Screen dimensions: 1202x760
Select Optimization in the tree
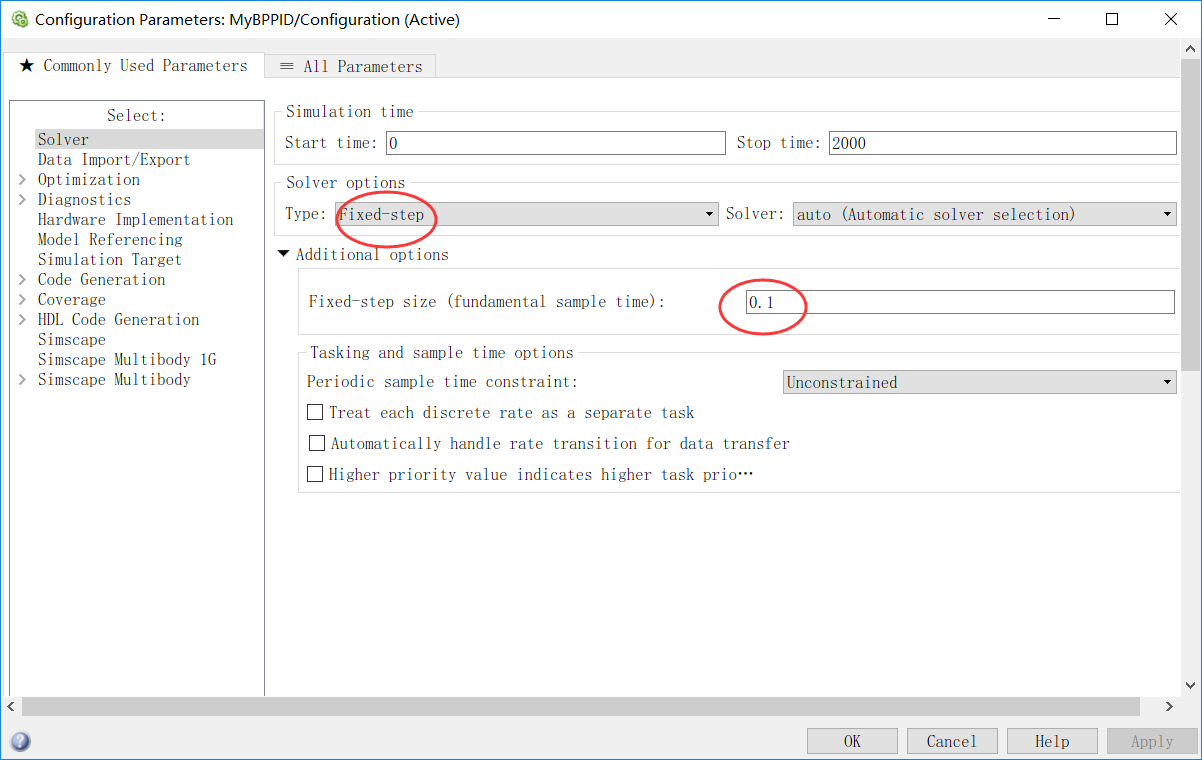89,180
